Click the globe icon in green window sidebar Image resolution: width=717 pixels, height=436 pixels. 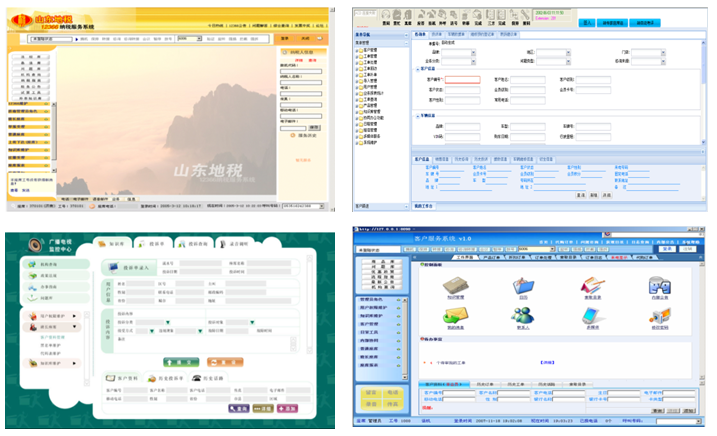click(x=32, y=264)
